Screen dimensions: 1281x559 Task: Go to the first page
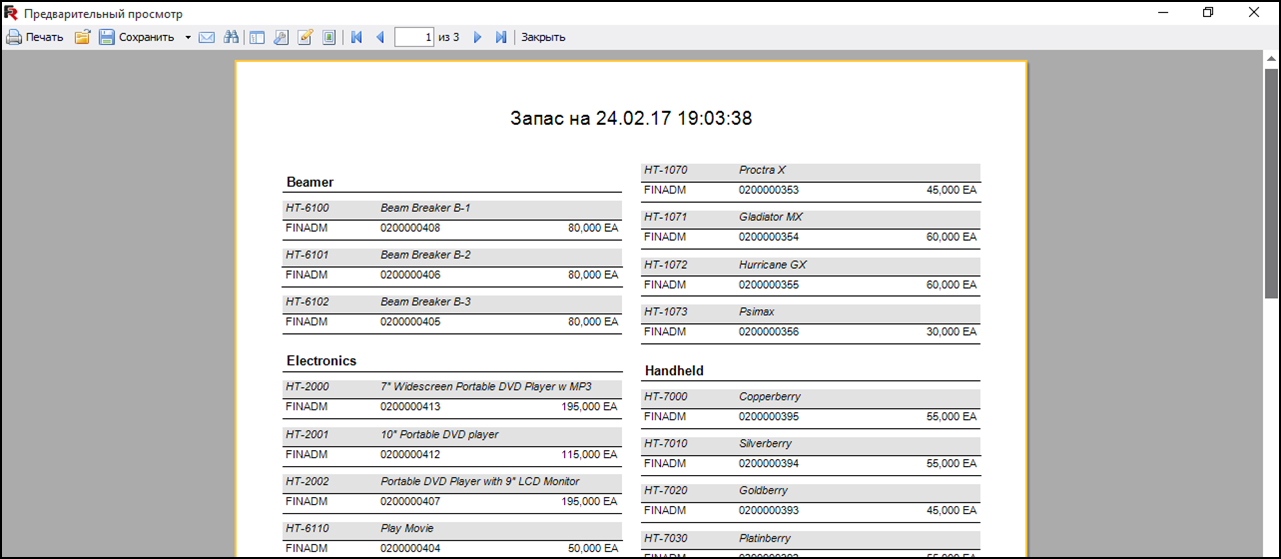356,37
